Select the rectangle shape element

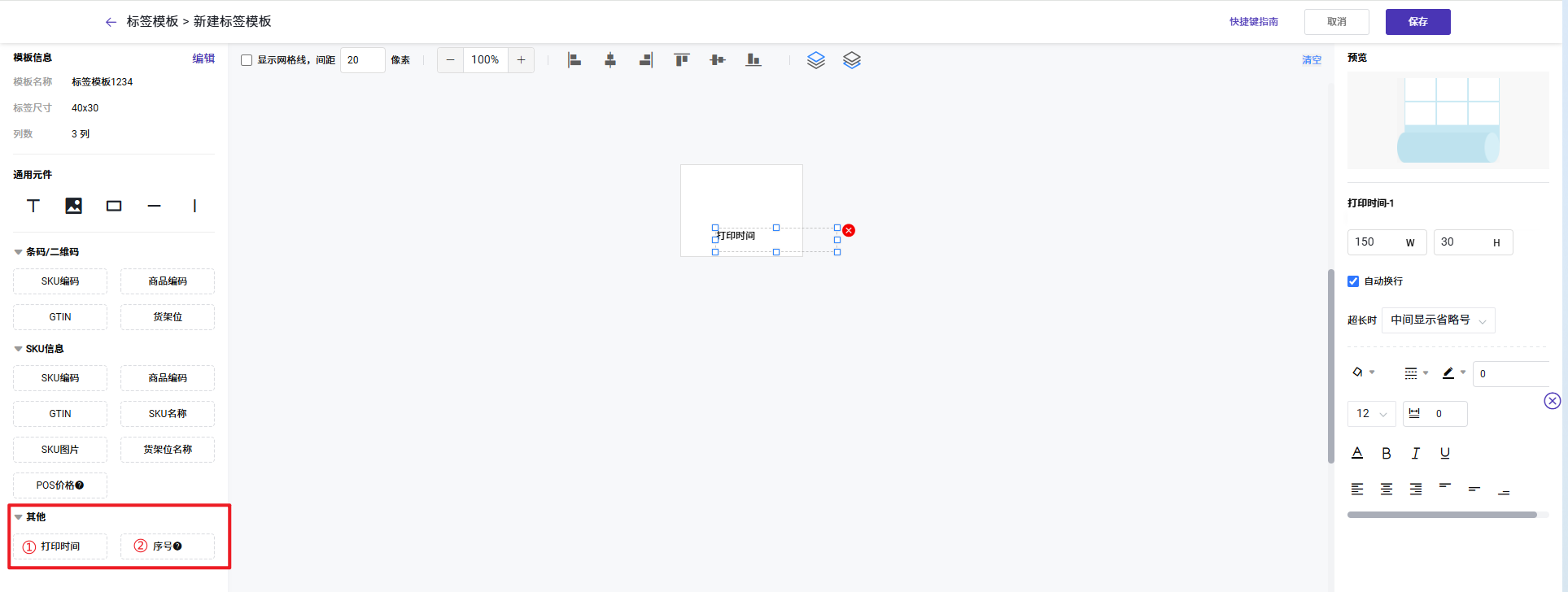click(114, 206)
